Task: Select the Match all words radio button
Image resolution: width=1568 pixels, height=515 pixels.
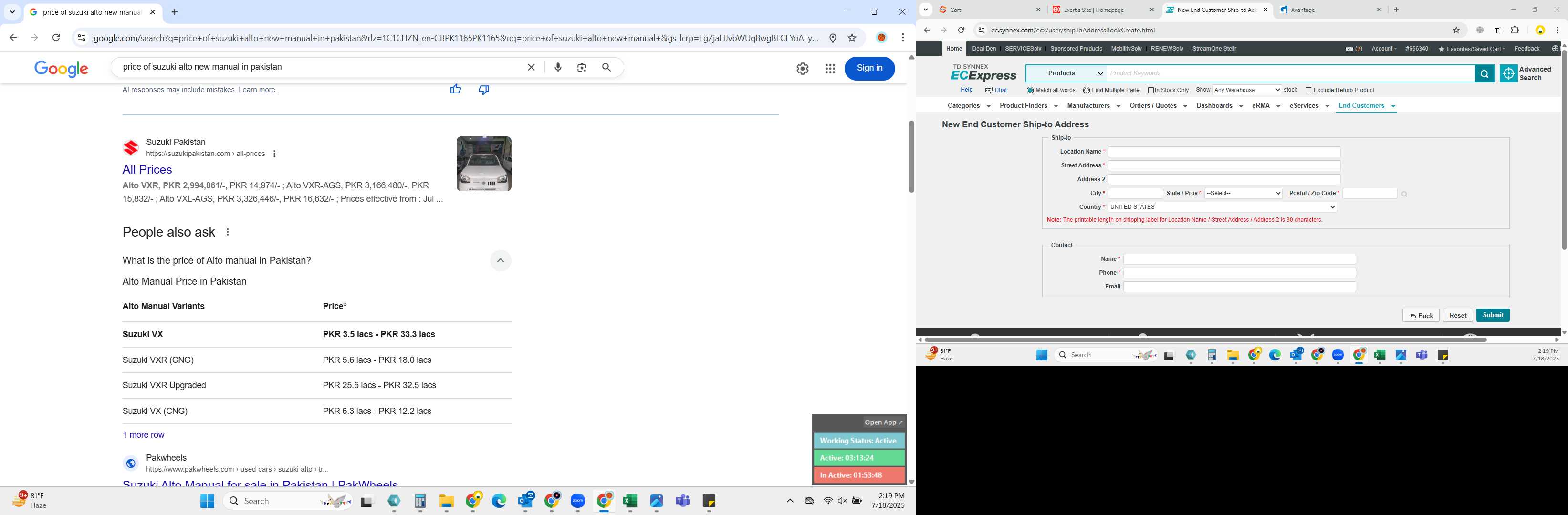Action: coord(1030,91)
